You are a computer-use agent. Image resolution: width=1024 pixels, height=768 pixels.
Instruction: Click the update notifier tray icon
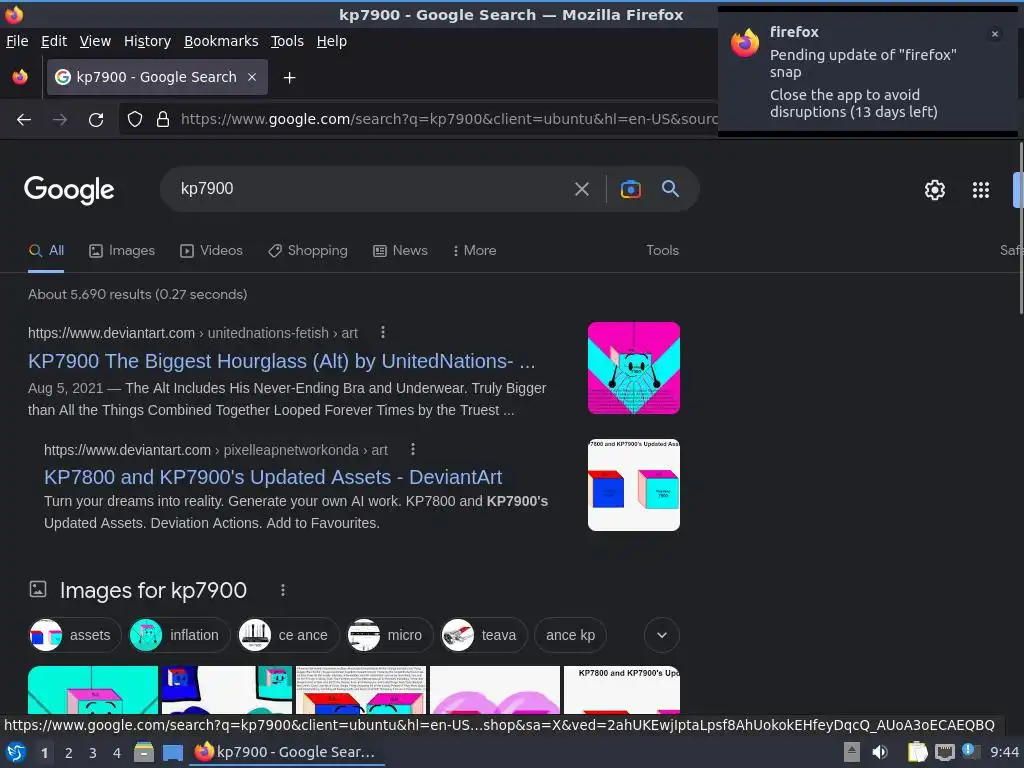point(970,752)
